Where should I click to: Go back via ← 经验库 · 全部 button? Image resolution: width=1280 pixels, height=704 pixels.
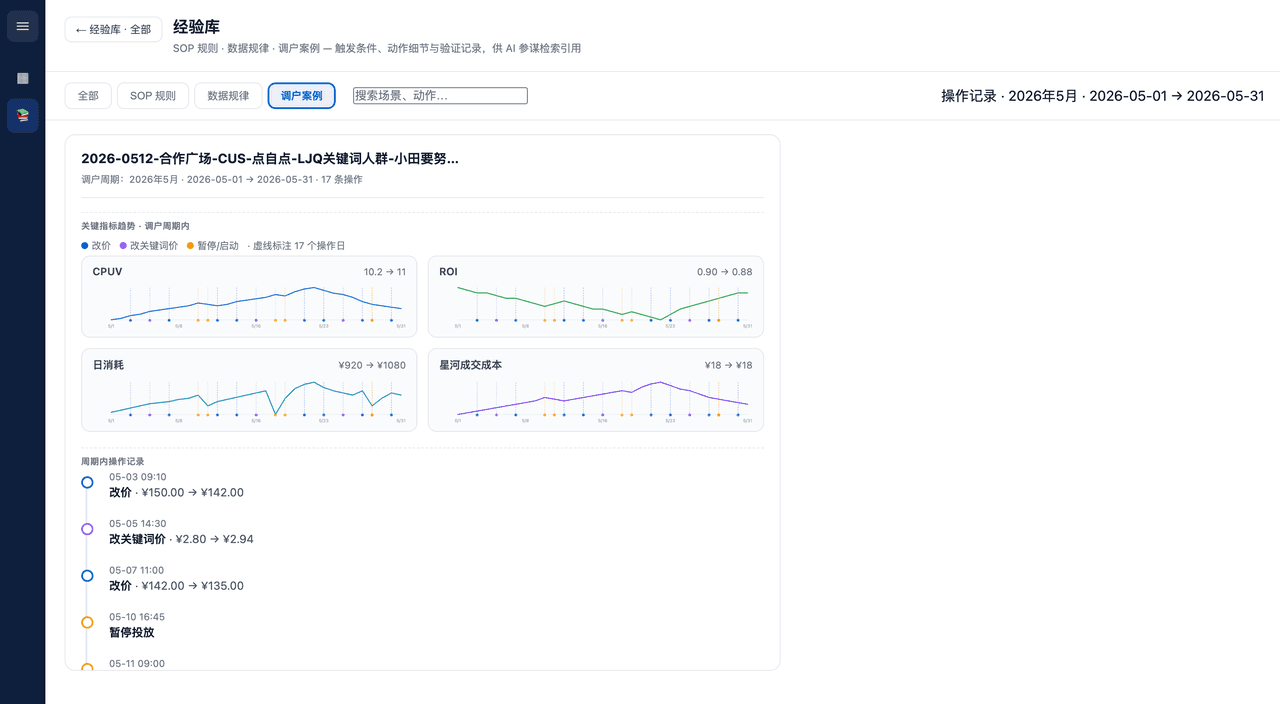coord(113,30)
